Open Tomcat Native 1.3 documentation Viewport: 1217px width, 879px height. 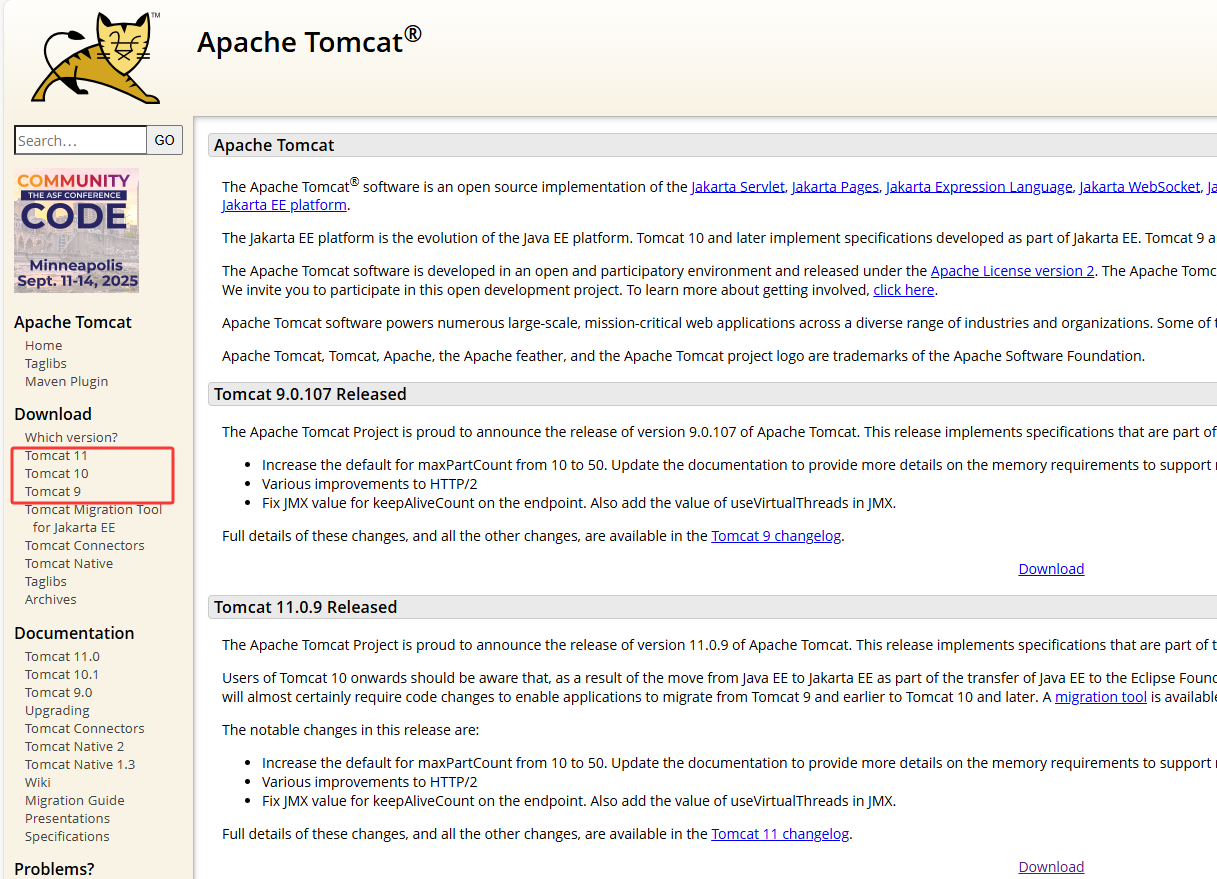[x=80, y=764]
